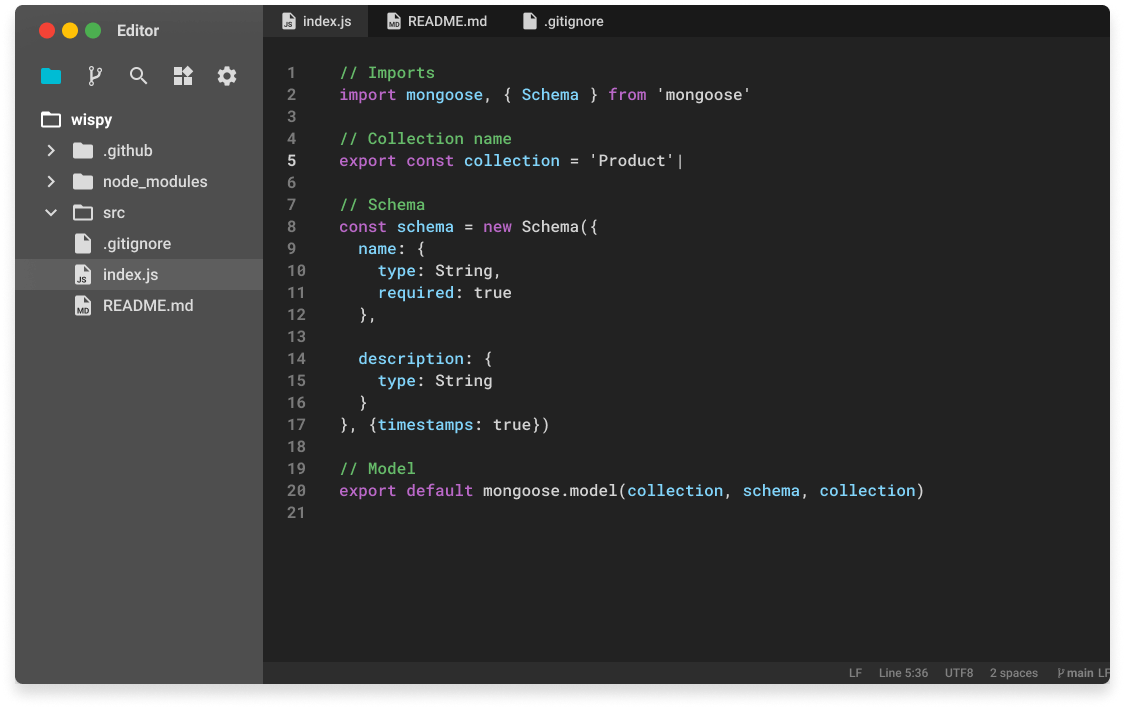This screenshot has width=1125, height=709.
Task: Click line number 1 in gutter
Action: pyautogui.click(x=291, y=72)
